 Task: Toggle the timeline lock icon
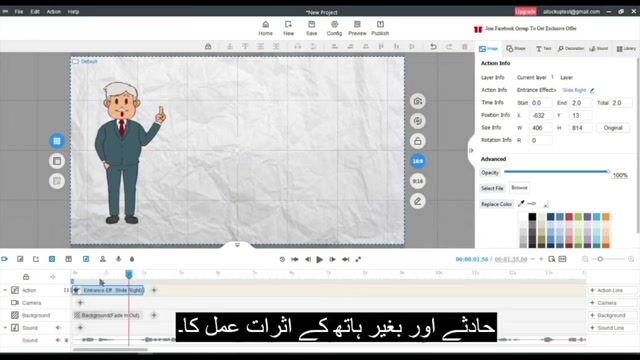coord(26,277)
